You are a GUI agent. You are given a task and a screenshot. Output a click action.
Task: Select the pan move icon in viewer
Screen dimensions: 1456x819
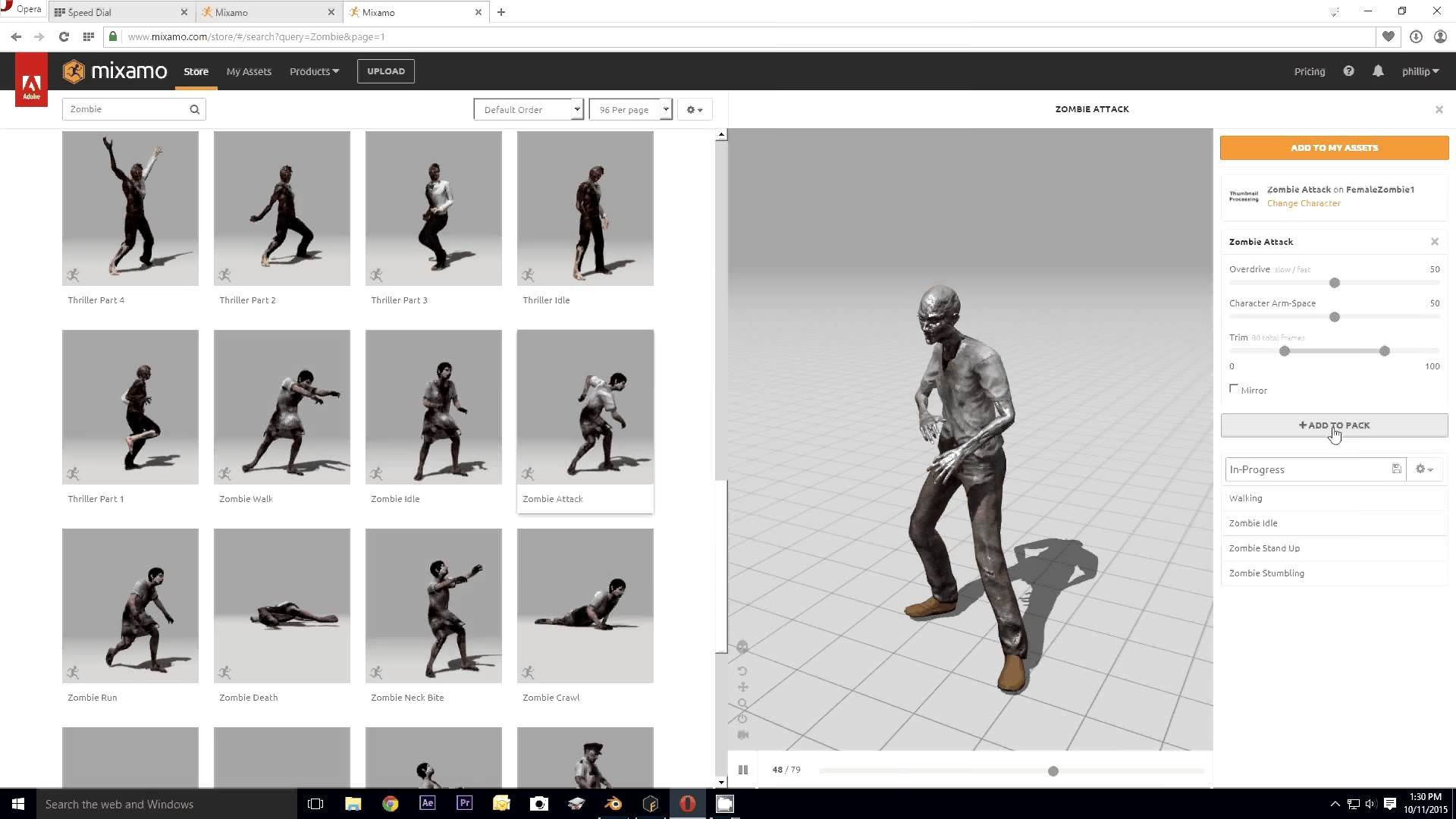742,687
